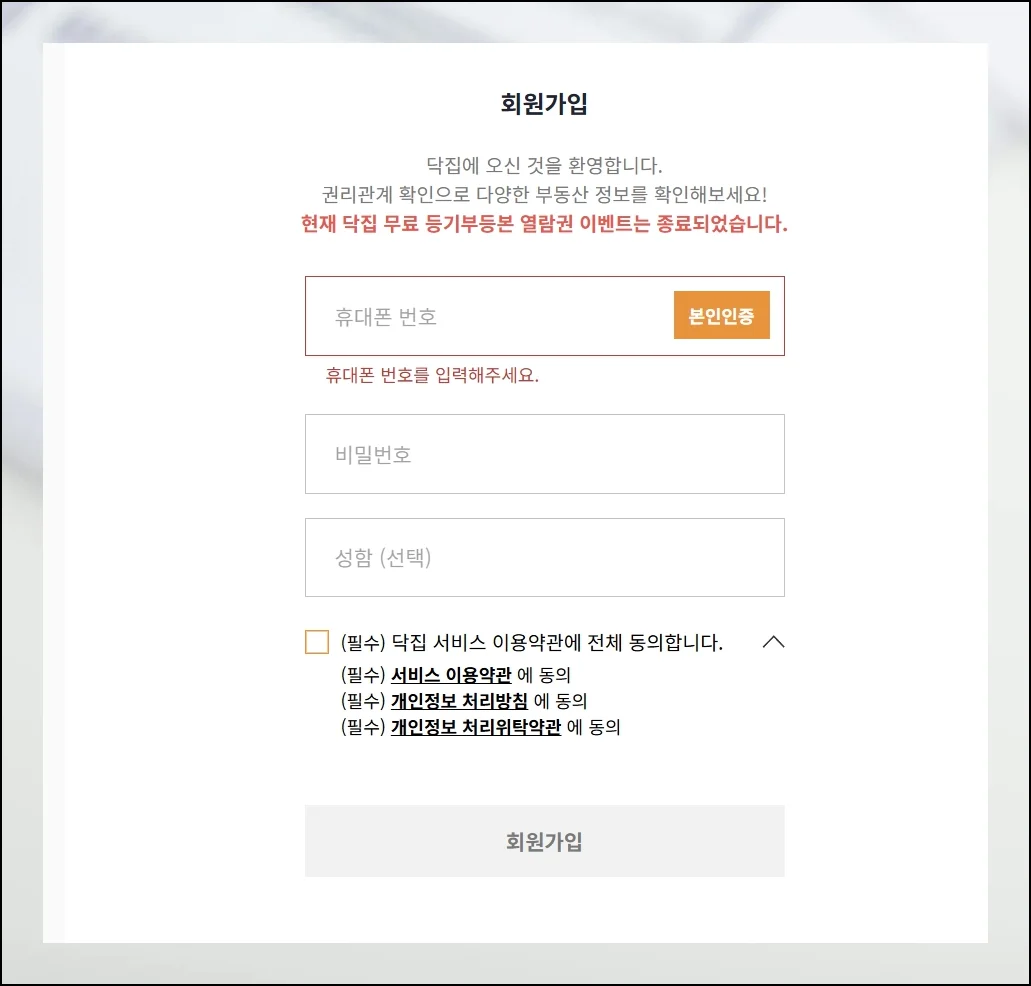The width and height of the screenshot is (1031, 986).
Task: Click the 휴대폰 번호 input field
Action: click(x=490, y=317)
